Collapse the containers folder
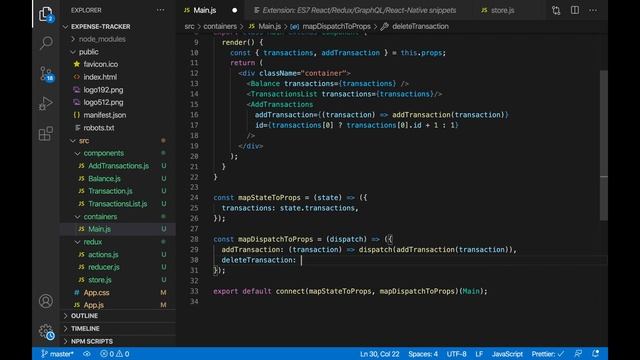Image resolution: width=640 pixels, height=360 pixels. (100, 216)
